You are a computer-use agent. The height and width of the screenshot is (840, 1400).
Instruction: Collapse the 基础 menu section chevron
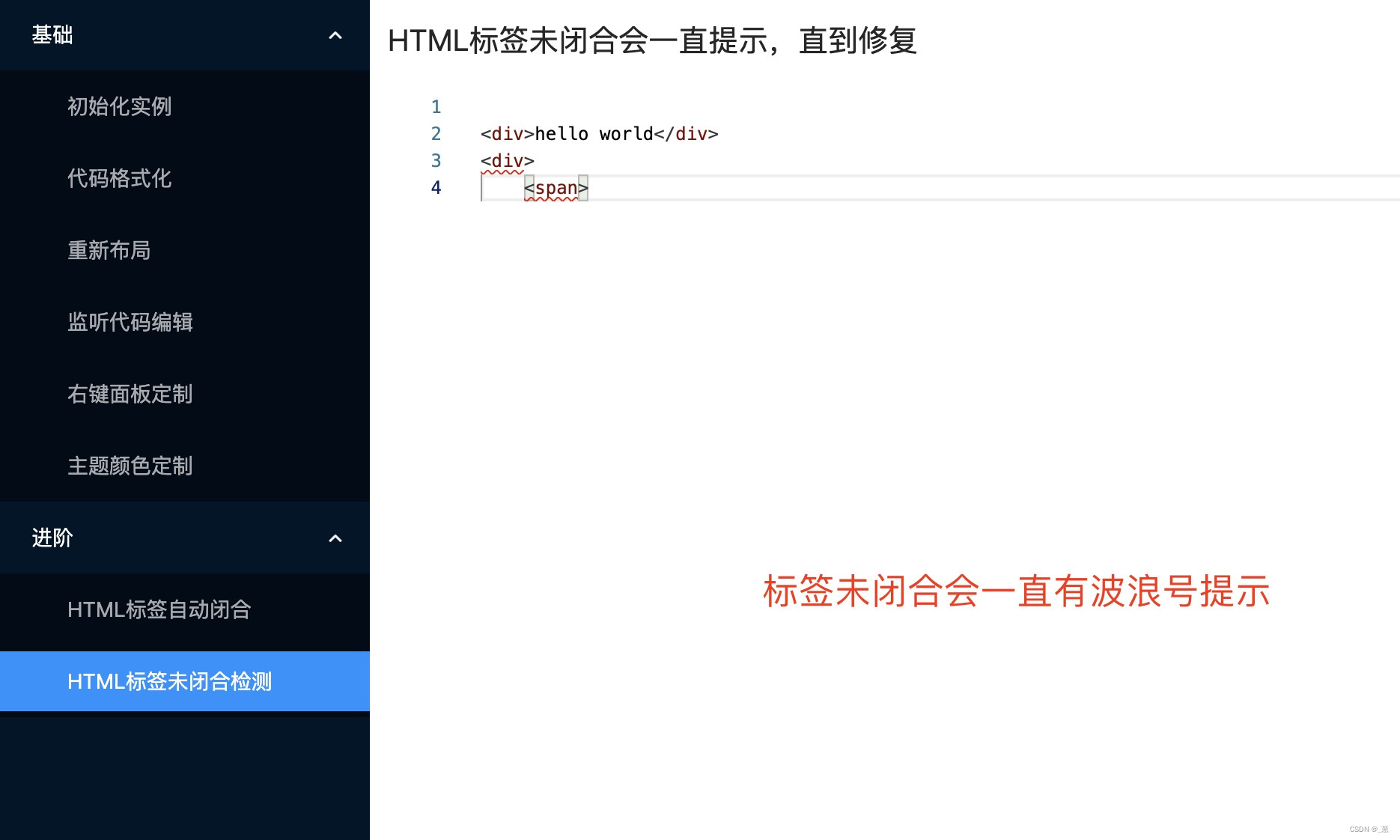tap(335, 35)
